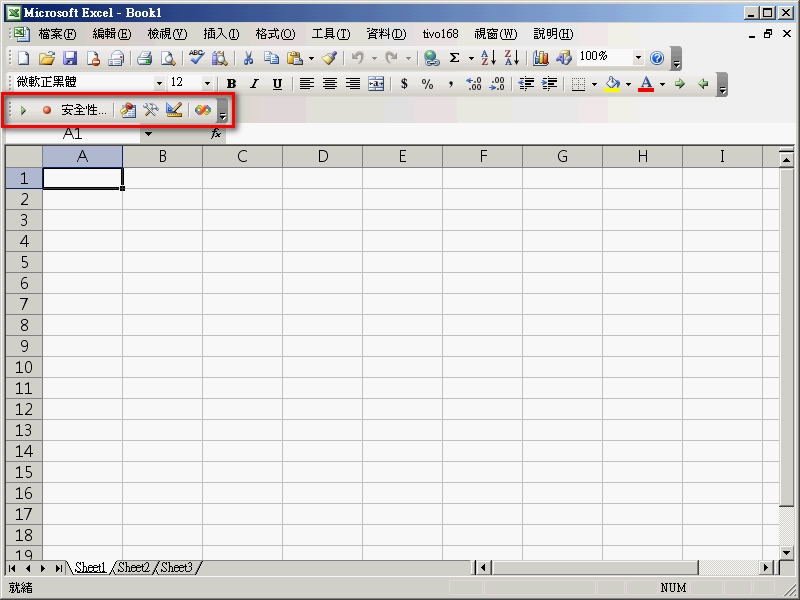Click the horizontal scrollbar right arrow

(765, 567)
